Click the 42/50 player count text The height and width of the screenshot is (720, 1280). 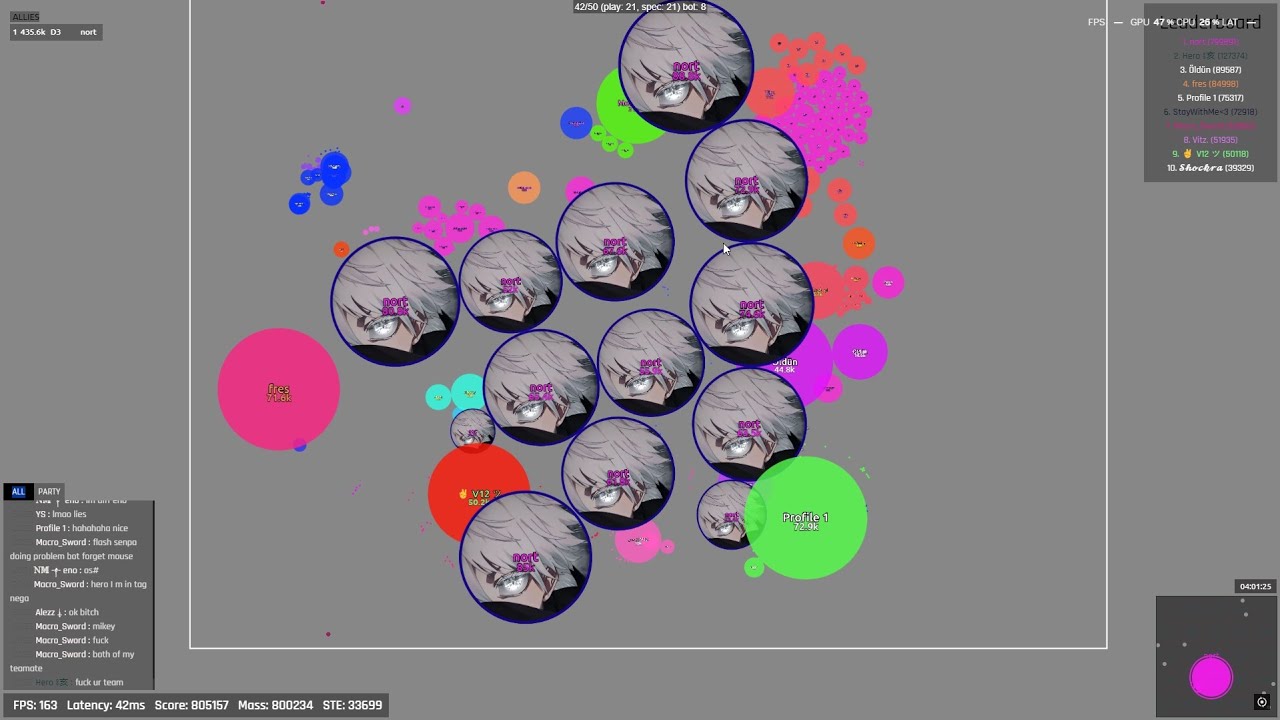pos(640,7)
